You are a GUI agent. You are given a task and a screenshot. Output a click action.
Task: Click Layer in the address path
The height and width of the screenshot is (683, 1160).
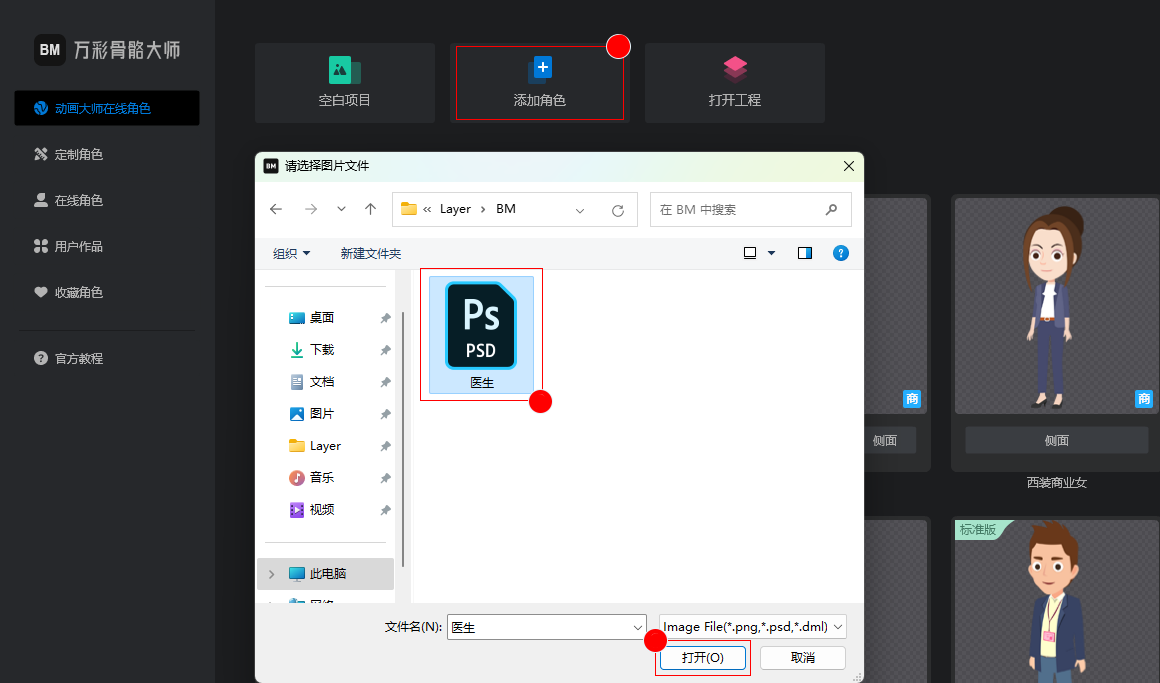[x=455, y=209]
